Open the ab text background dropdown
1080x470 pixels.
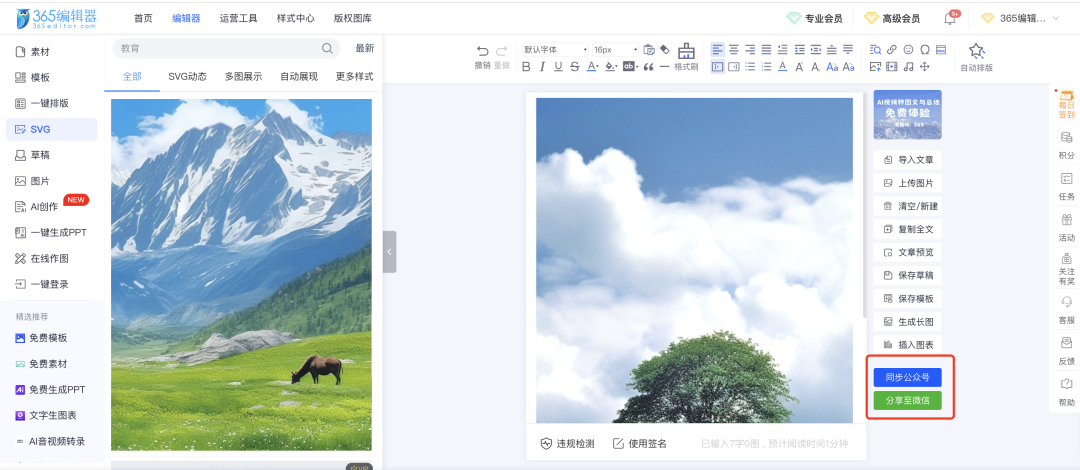click(x=630, y=67)
